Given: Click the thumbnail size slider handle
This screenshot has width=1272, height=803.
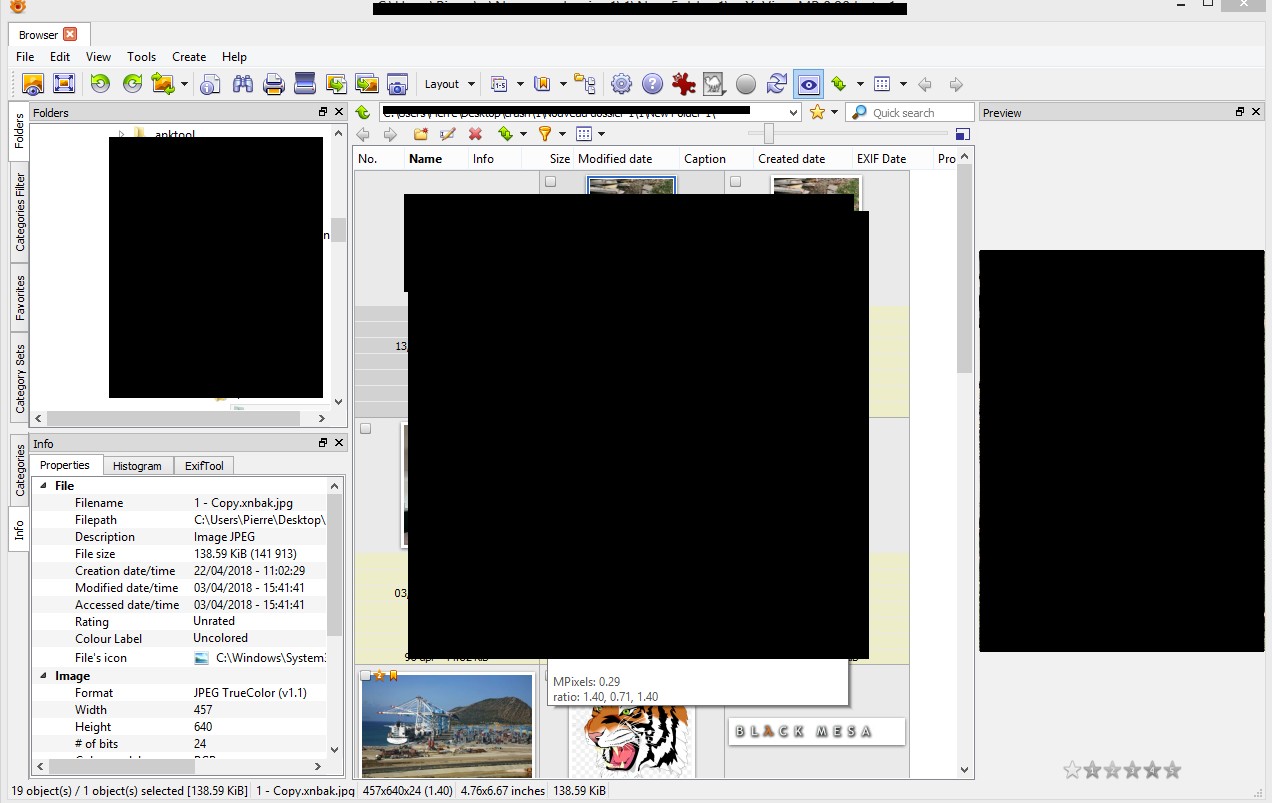Looking at the screenshot, I should pyautogui.click(x=768, y=133).
